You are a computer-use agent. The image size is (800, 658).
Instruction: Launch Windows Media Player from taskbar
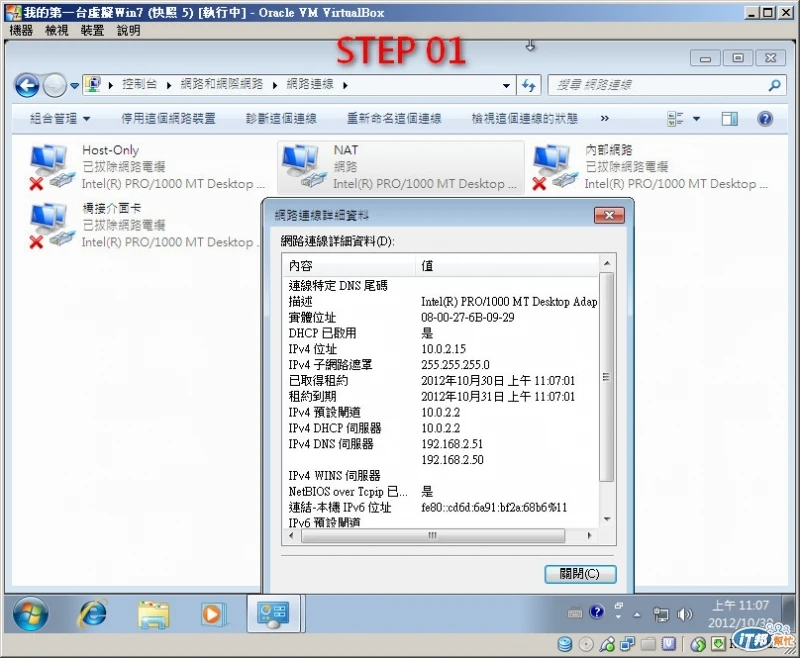[x=212, y=614]
